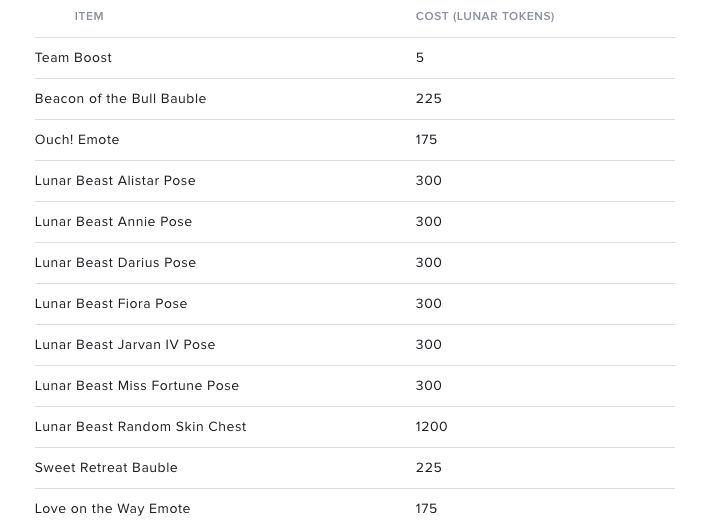The width and height of the screenshot is (726, 524).
Task: Select Lunar Beast Miss Fortune Pose
Action: (137, 386)
